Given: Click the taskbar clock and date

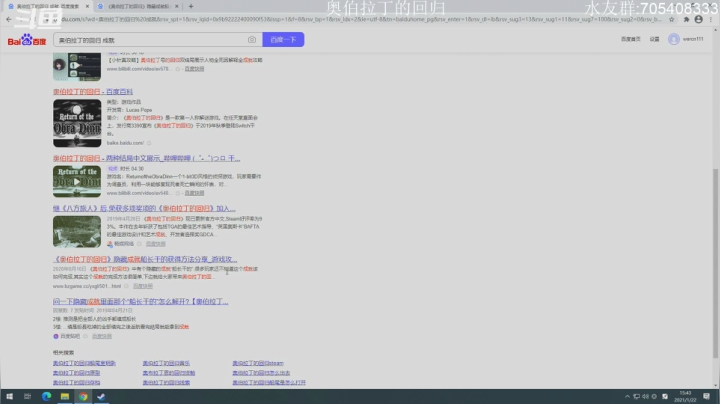Looking at the screenshot, I should (x=686, y=396).
